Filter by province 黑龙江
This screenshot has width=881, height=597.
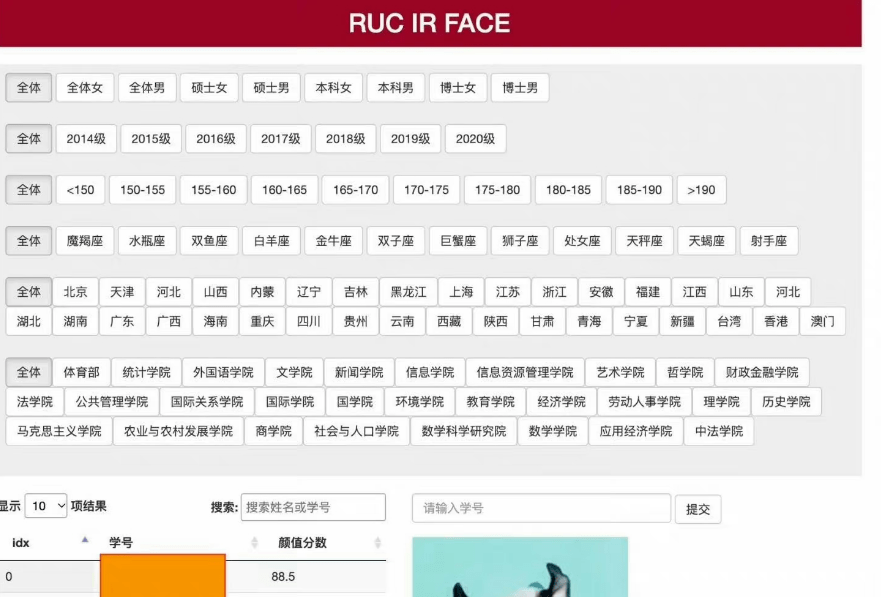point(408,292)
